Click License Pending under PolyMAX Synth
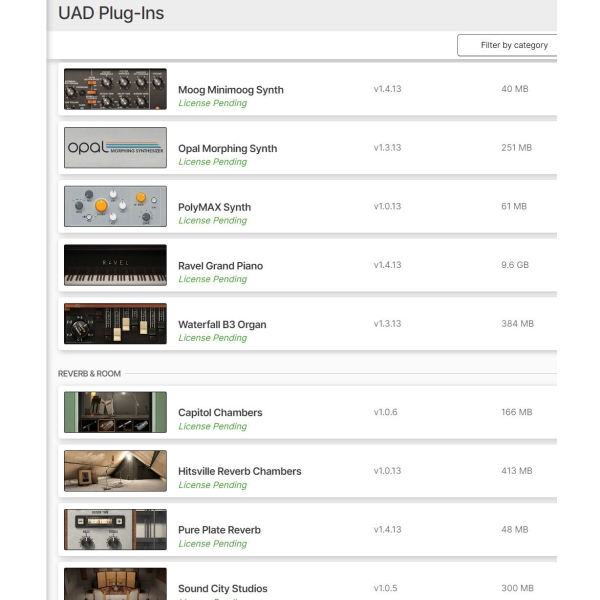Viewport: 600px width, 600px height. point(212,220)
